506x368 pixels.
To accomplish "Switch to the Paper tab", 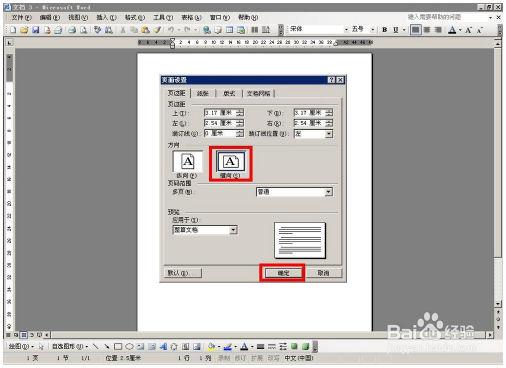I will click(203, 93).
